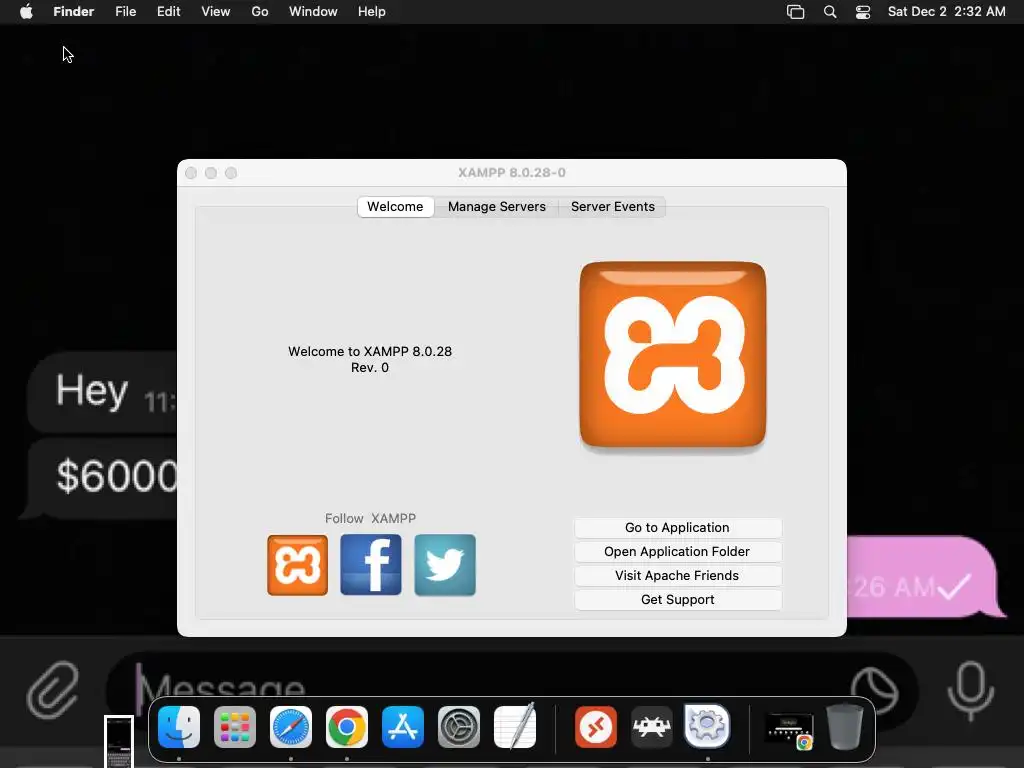Click the pink sent message bubble
This screenshot has width=1024, height=768.
tap(925, 577)
